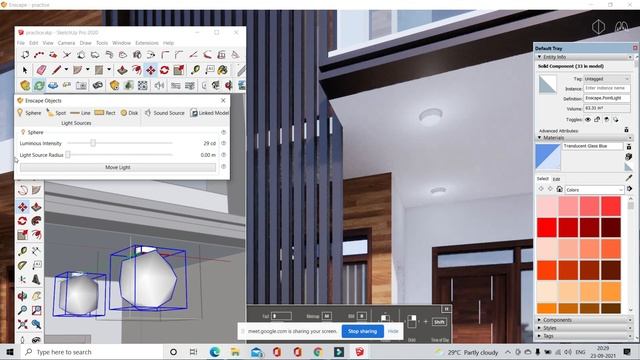Toggle Advanced Attributes display button
This screenshot has height=360, width=640.
click(x=626, y=130)
